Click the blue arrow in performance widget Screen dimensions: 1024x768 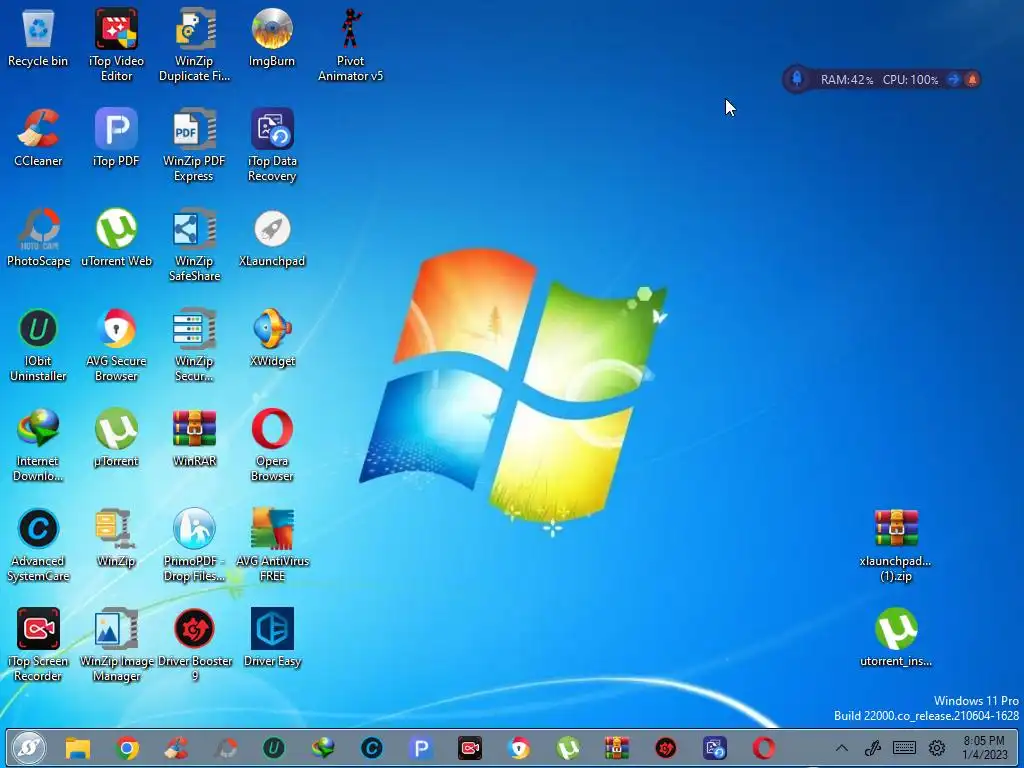pyautogui.click(x=953, y=79)
